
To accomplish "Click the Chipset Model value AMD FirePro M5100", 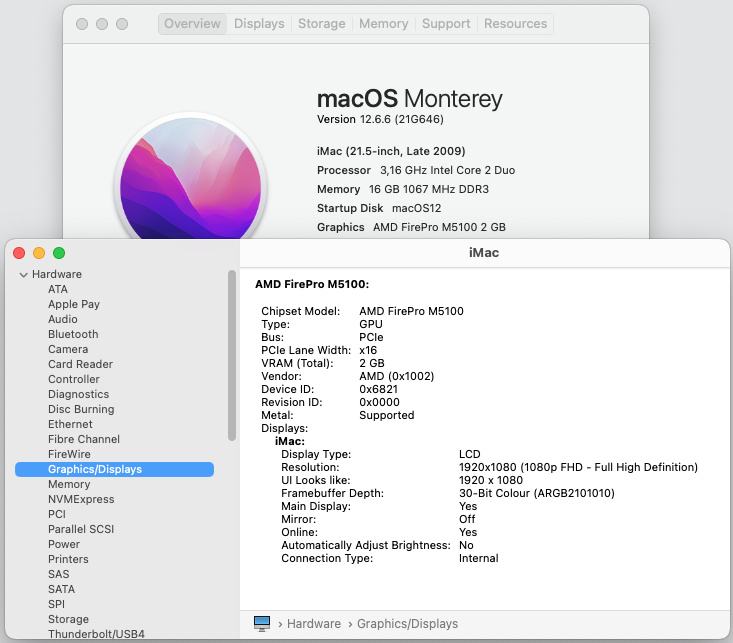I will pos(411,311).
